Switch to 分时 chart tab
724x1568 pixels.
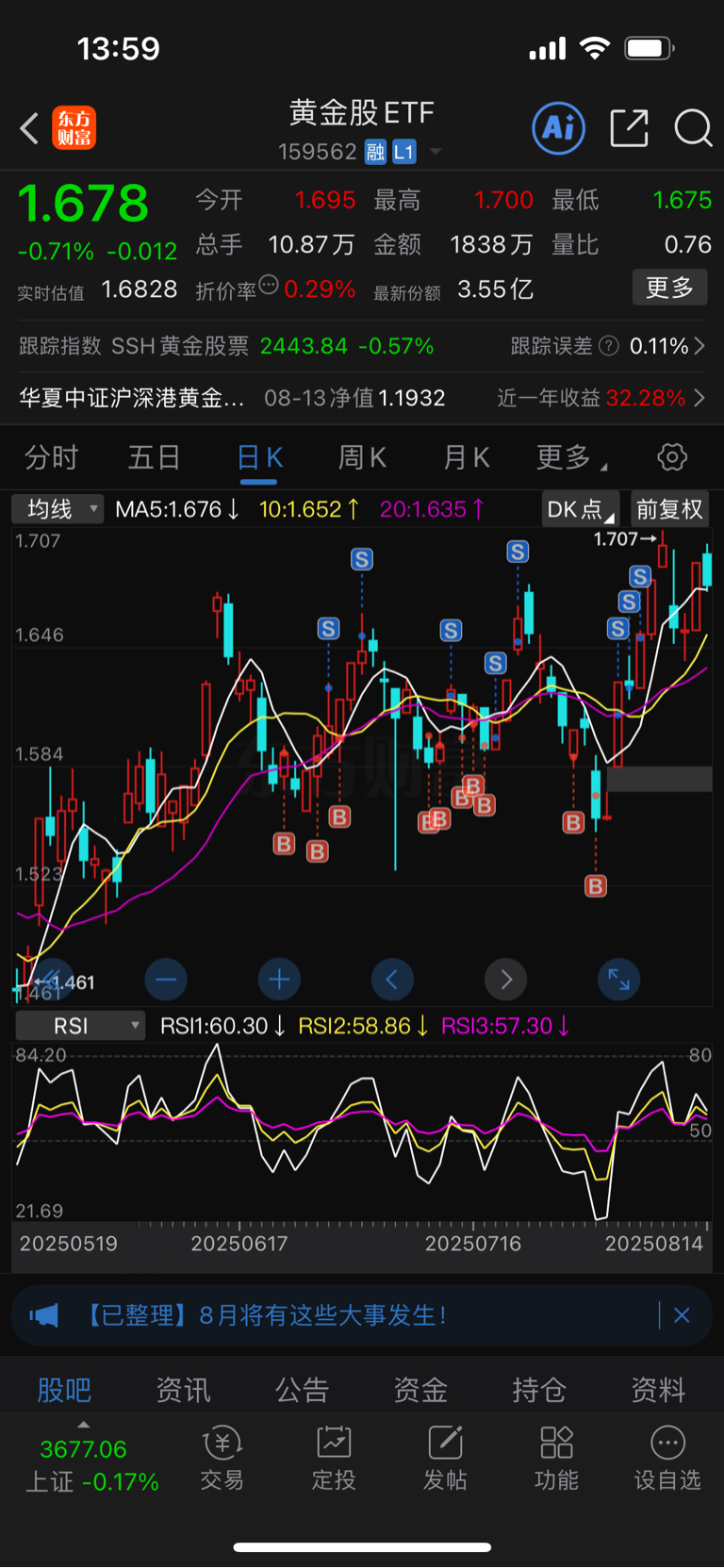51,458
